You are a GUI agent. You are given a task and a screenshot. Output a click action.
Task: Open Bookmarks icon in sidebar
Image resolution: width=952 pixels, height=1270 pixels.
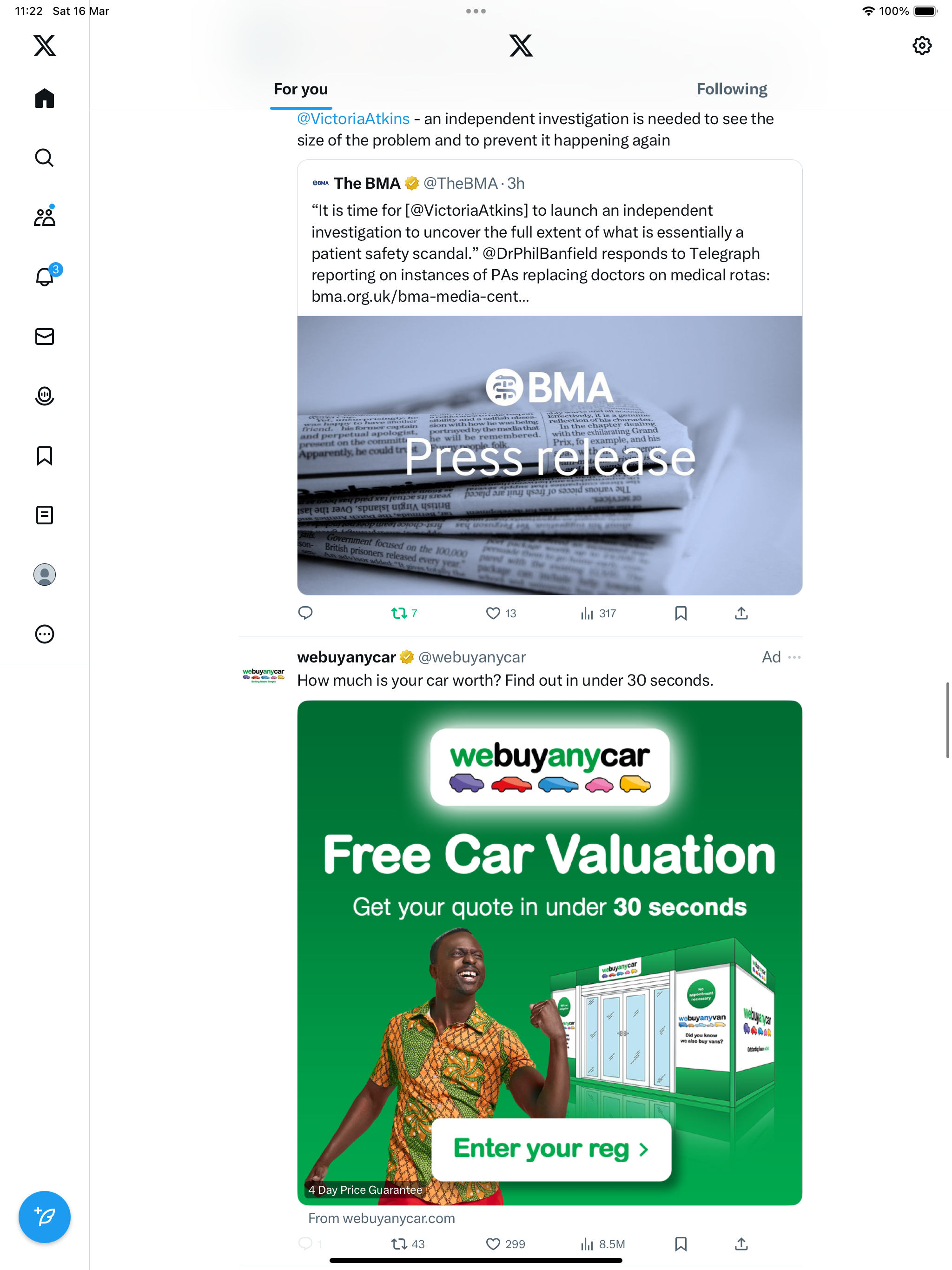pyautogui.click(x=44, y=456)
